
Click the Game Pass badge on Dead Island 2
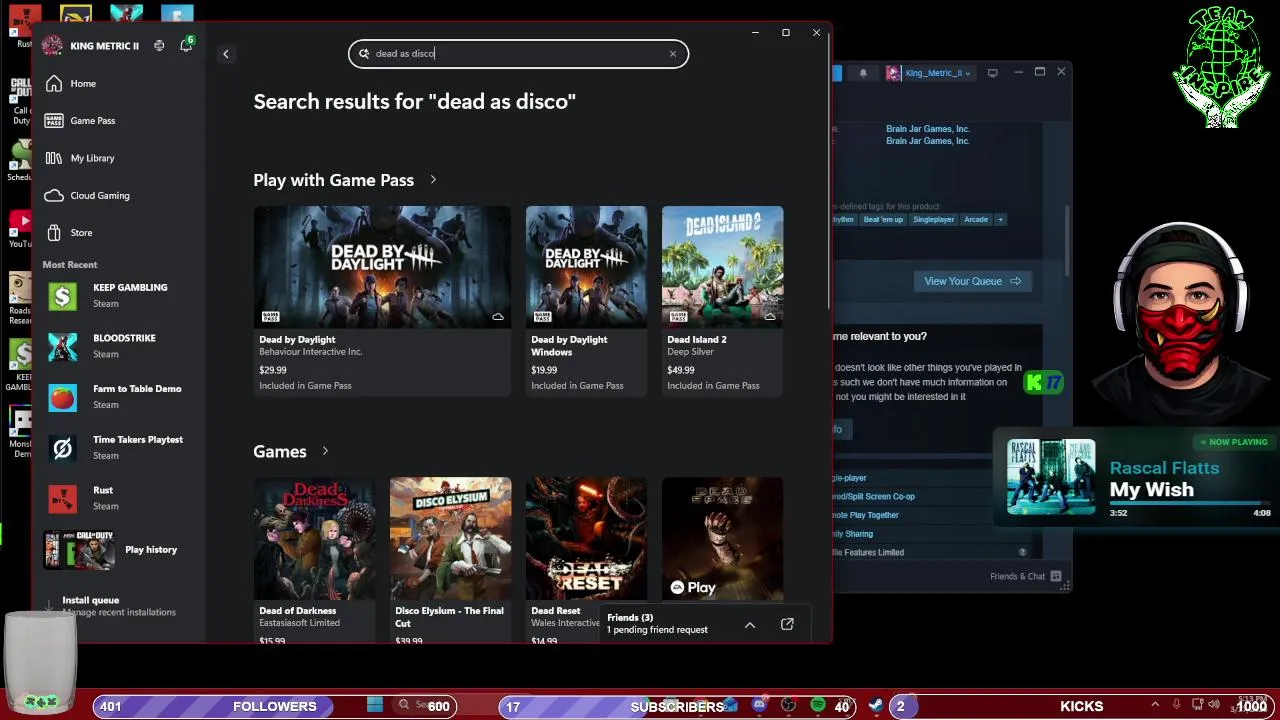pos(678,317)
